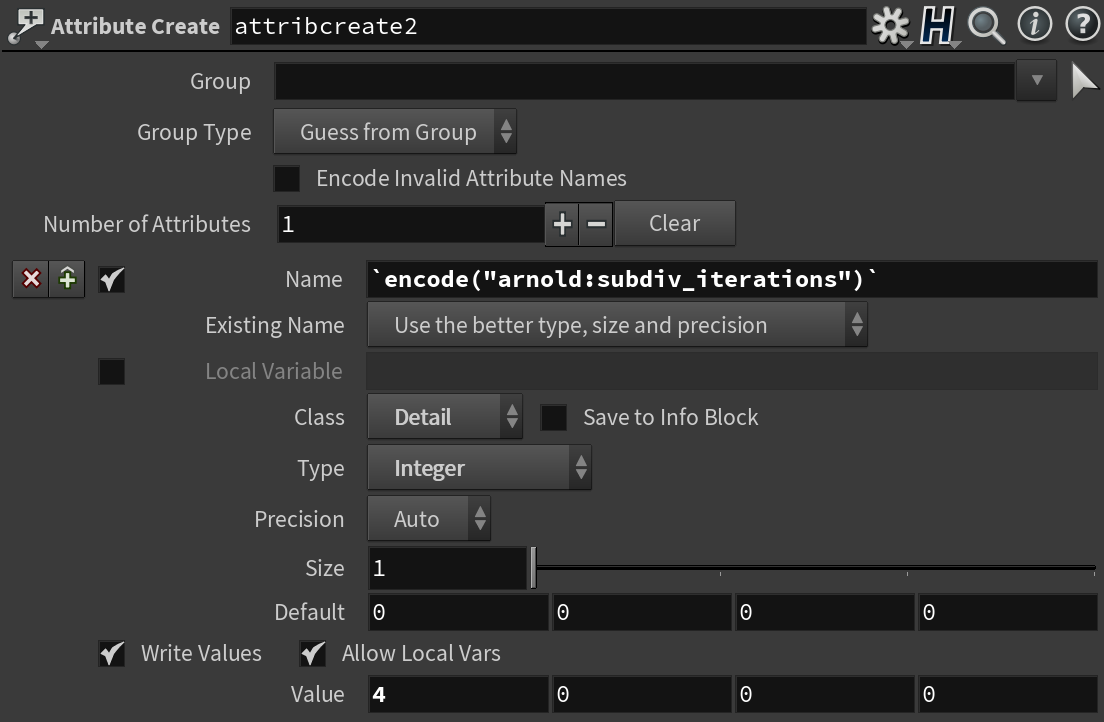Insert attribute with the green plus icon
This screenshot has width=1104, height=722.
[x=67, y=279]
